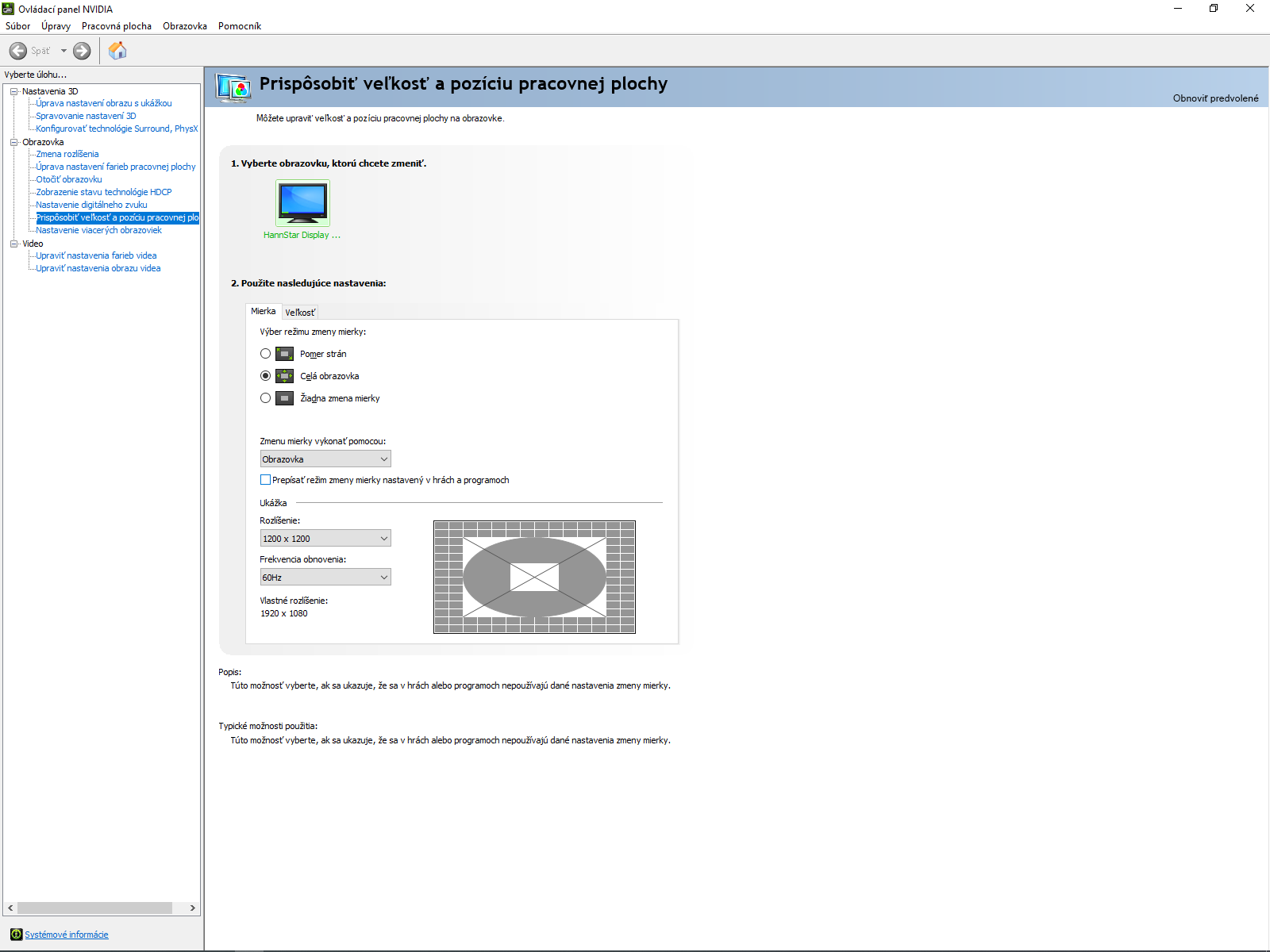Open the Systémové informácie link
The image size is (1270, 952).
point(67,935)
